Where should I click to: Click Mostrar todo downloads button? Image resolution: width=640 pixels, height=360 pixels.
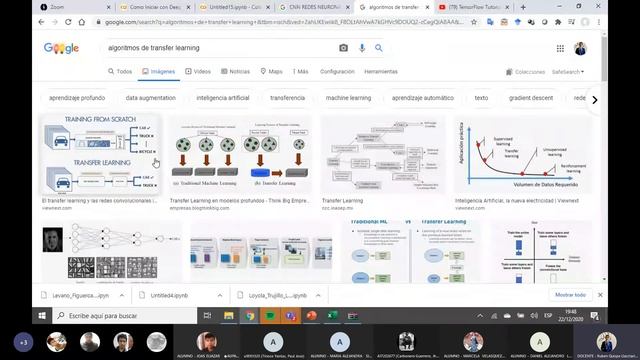coord(570,295)
